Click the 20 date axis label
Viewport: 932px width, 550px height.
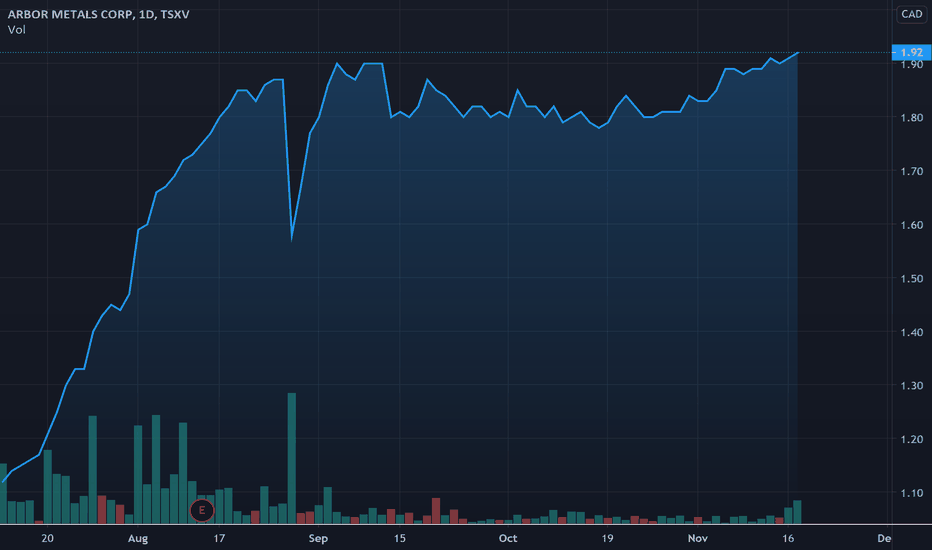point(48,539)
